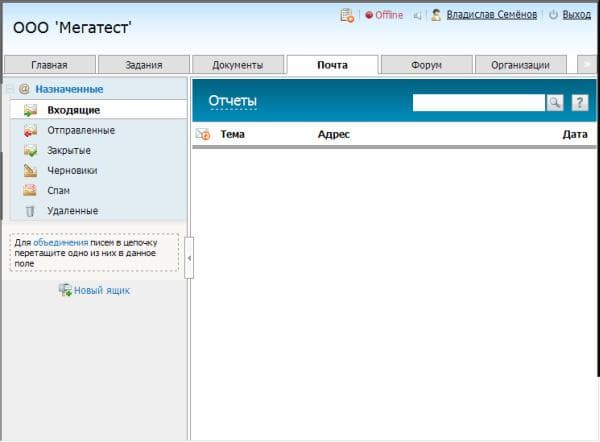
Task: Click the Черновики drafts pencil icon
Action: tap(30, 171)
